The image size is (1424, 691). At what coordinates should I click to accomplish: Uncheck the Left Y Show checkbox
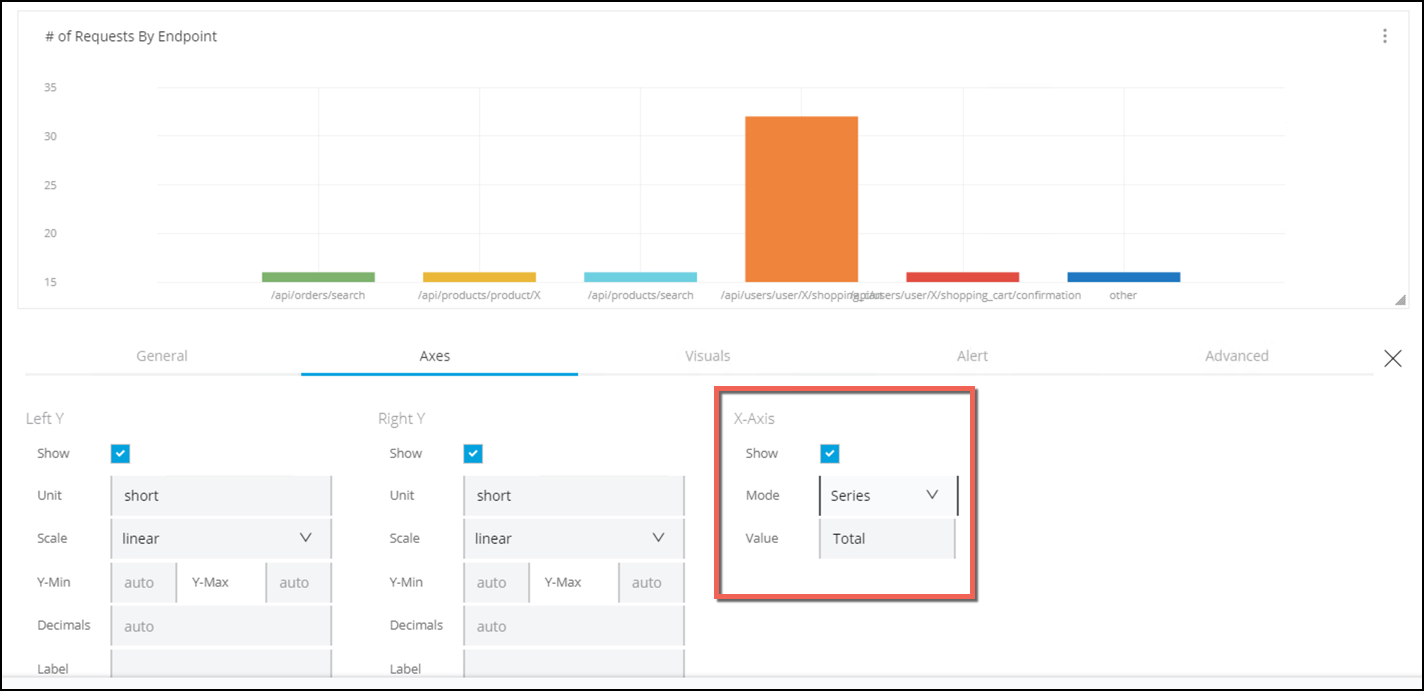[120, 454]
